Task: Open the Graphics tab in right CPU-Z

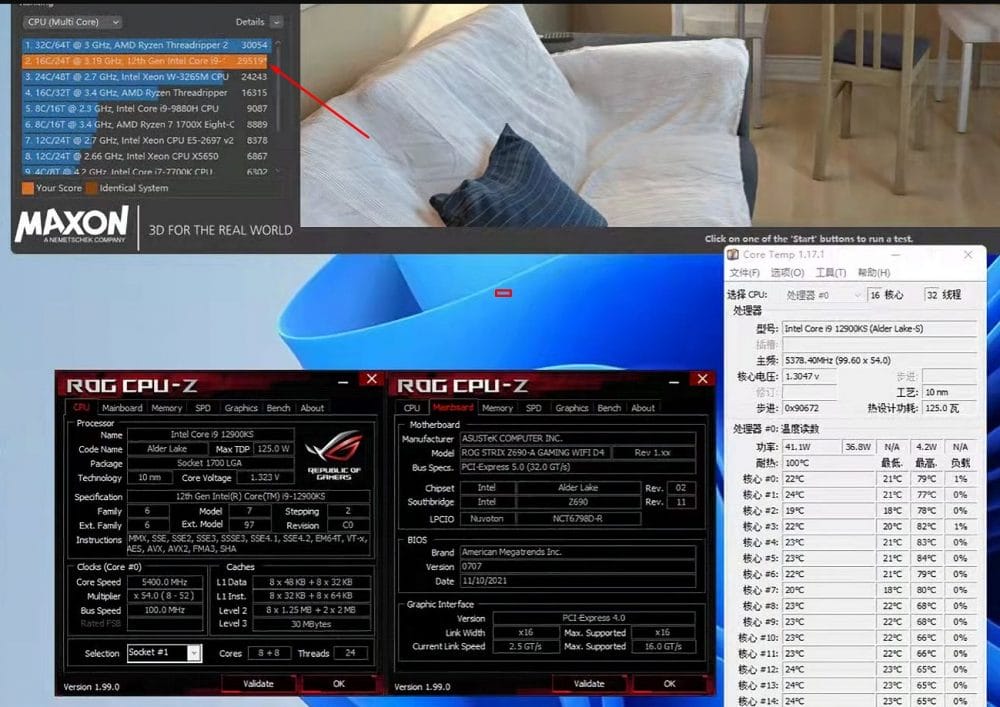Action: pyautogui.click(x=571, y=407)
